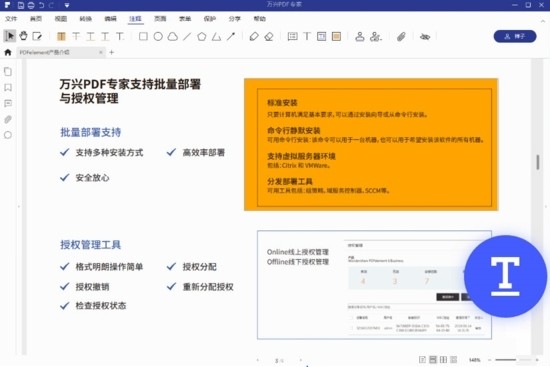This screenshot has height=367, width=550.
Task: Switch to the 页面 tab
Action: 160,19
